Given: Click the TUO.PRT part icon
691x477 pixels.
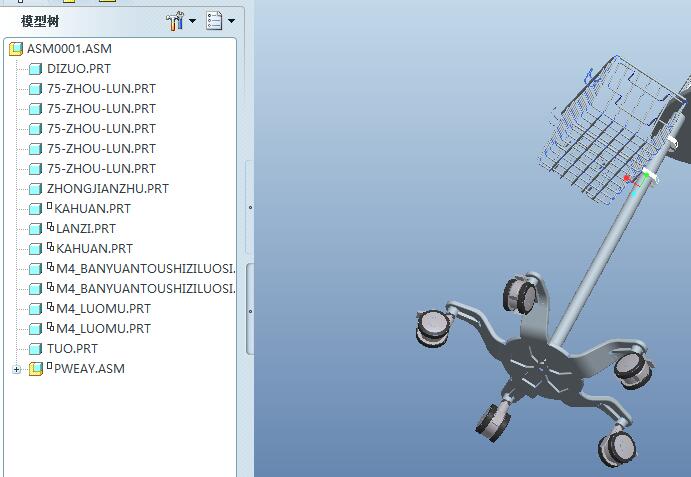Looking at the screenshot, I should 35,349.
